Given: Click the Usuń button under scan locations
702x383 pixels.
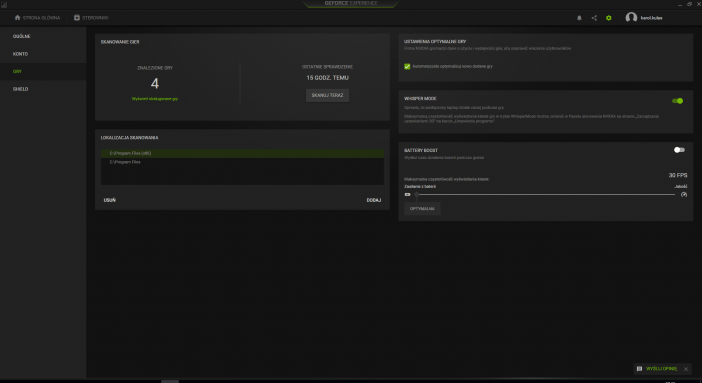Looking at the screenshot, I should [110, 200].
